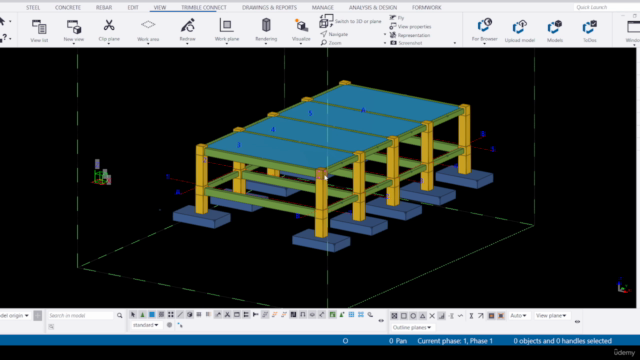Screen dimensions: 640x360
Task: Click the small icon under the search box
Action: (x=51, y=327)
